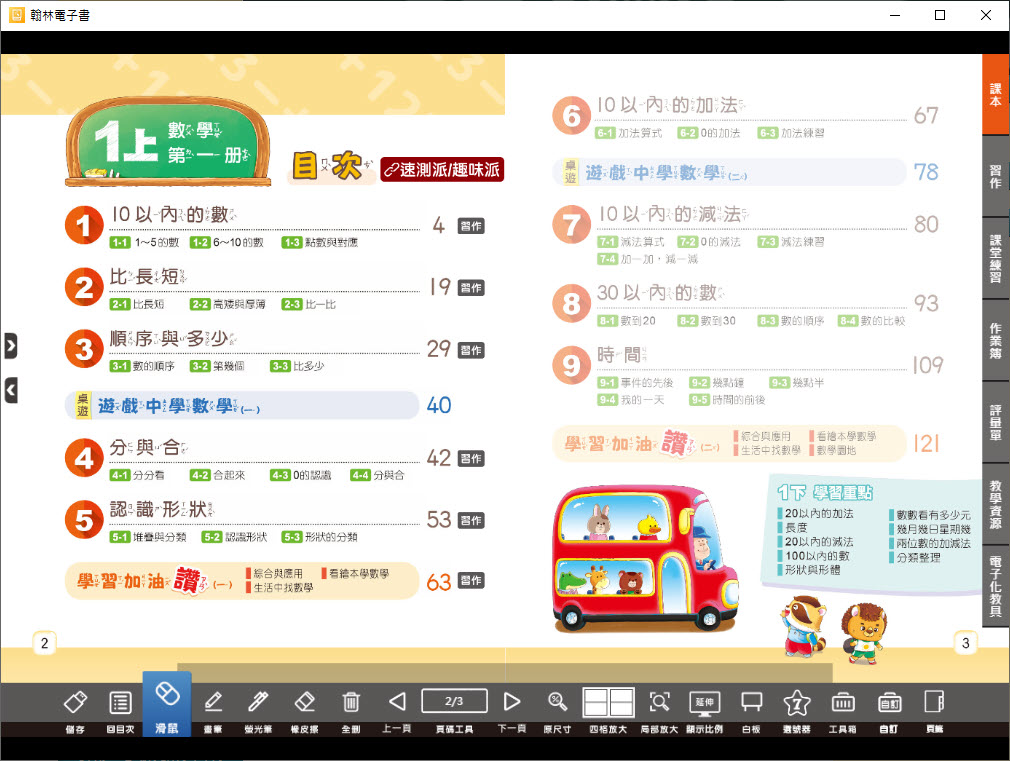Activate the 滑鼠 mouse mode
Screen dimensions: 1010x761
(167, 702)
